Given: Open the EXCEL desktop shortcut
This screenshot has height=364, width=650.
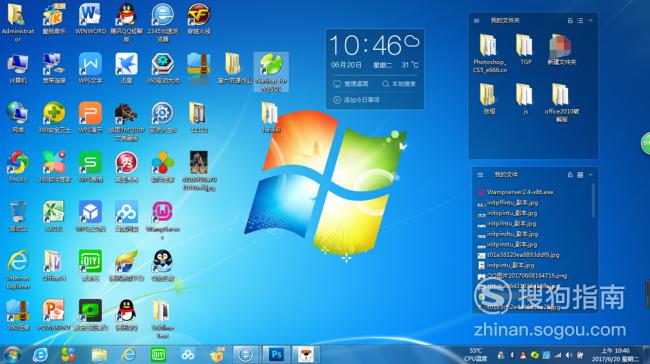Looking at the screenshot, I should click(54, 216).
